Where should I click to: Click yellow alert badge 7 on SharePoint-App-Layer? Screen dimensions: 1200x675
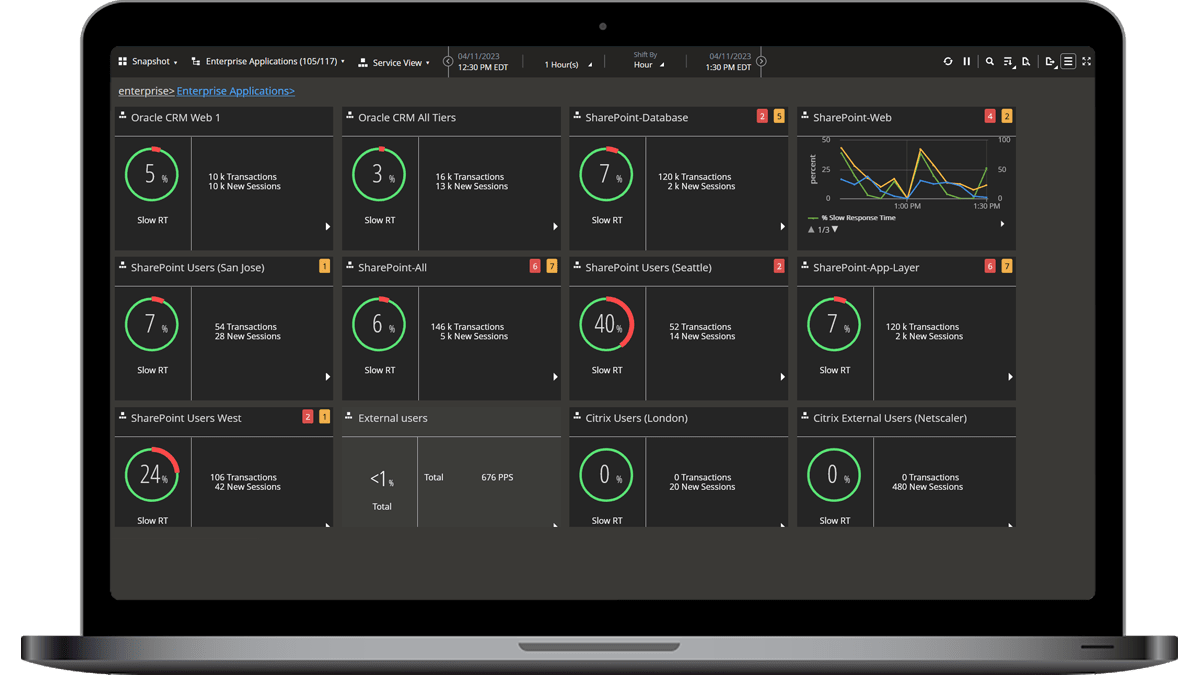pyautogui.click(x=1007, y=267)
